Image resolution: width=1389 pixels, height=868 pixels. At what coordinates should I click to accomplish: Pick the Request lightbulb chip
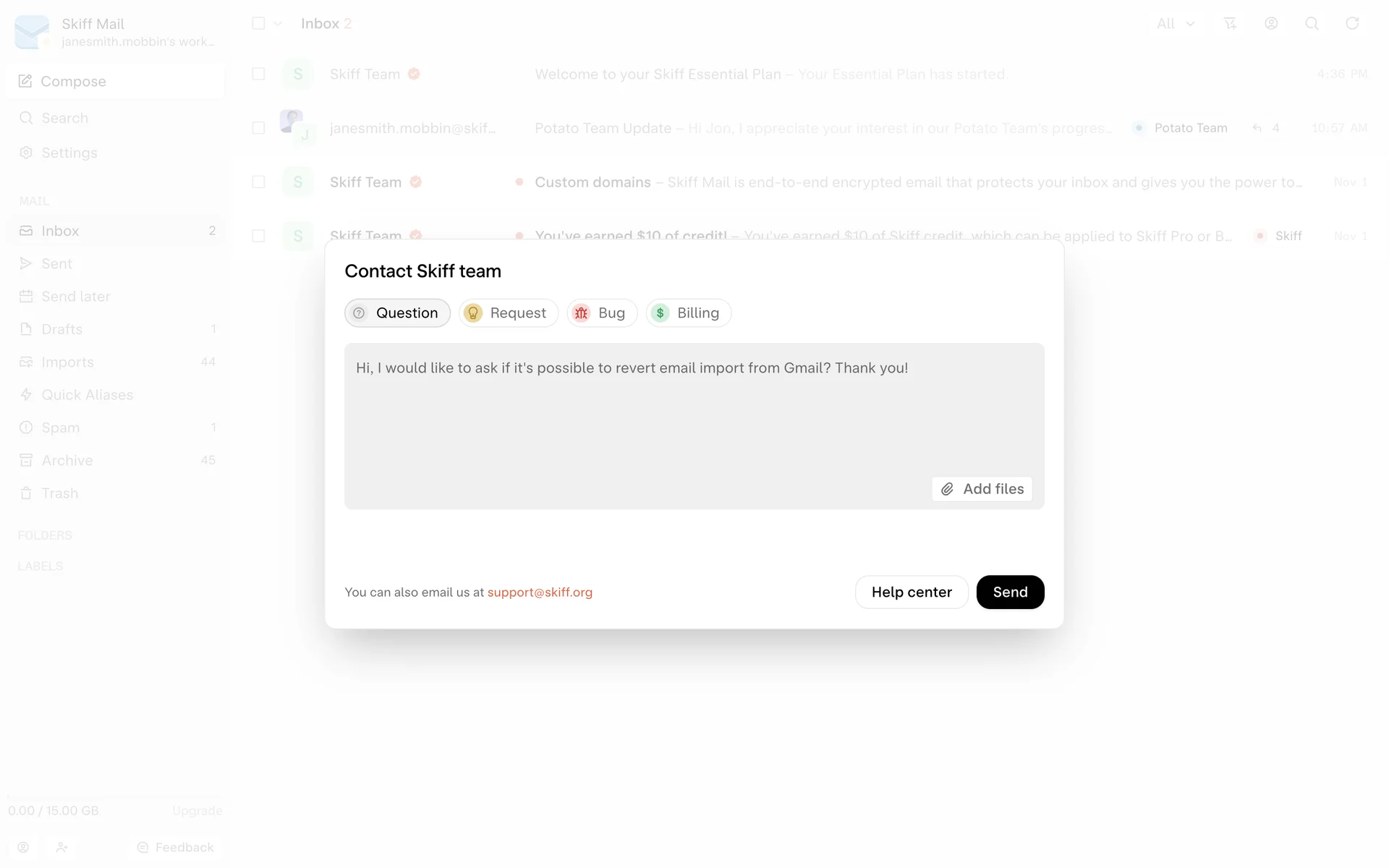point(509,313)
